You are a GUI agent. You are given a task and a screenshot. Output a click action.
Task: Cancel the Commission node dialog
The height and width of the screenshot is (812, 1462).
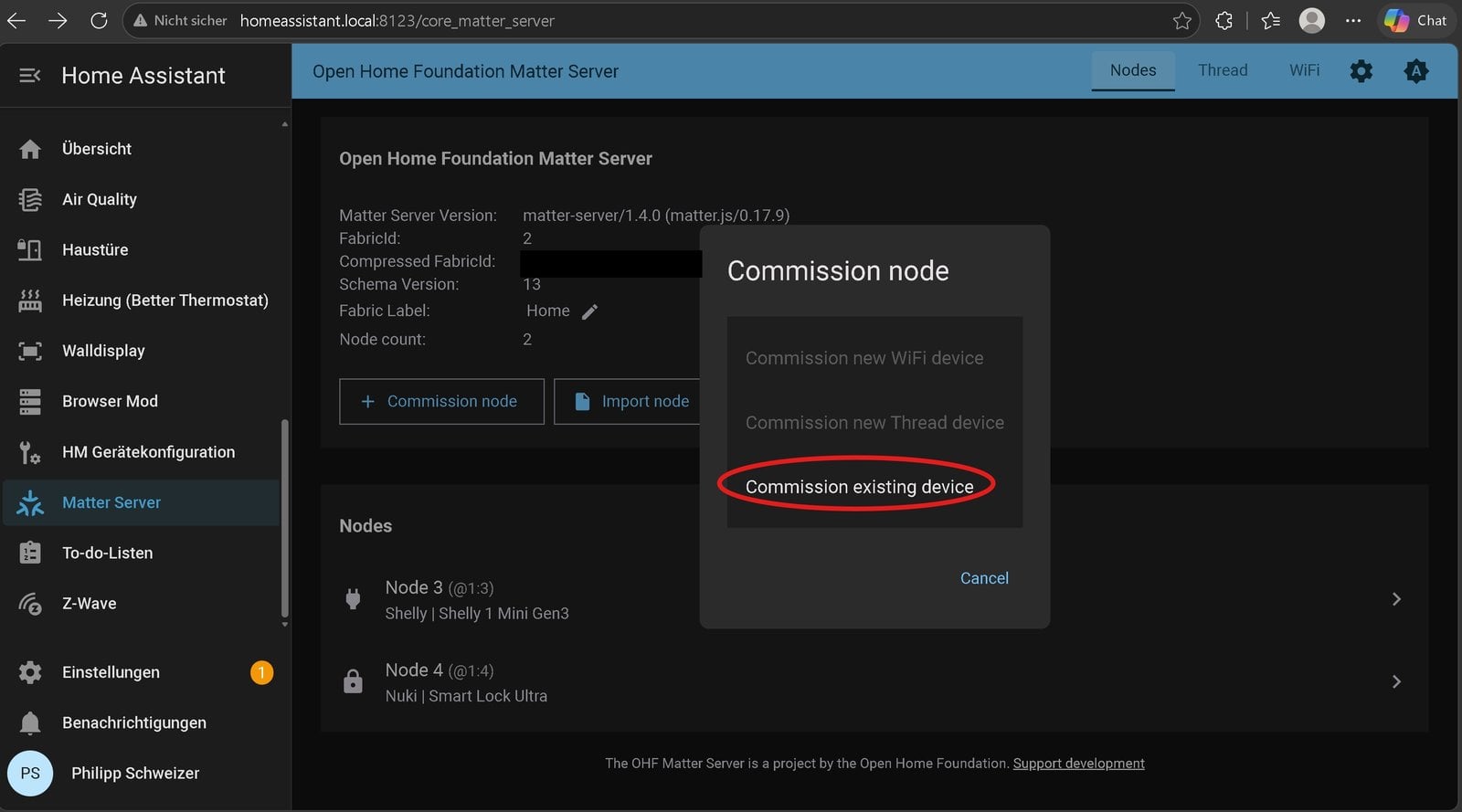coord(984,578)
